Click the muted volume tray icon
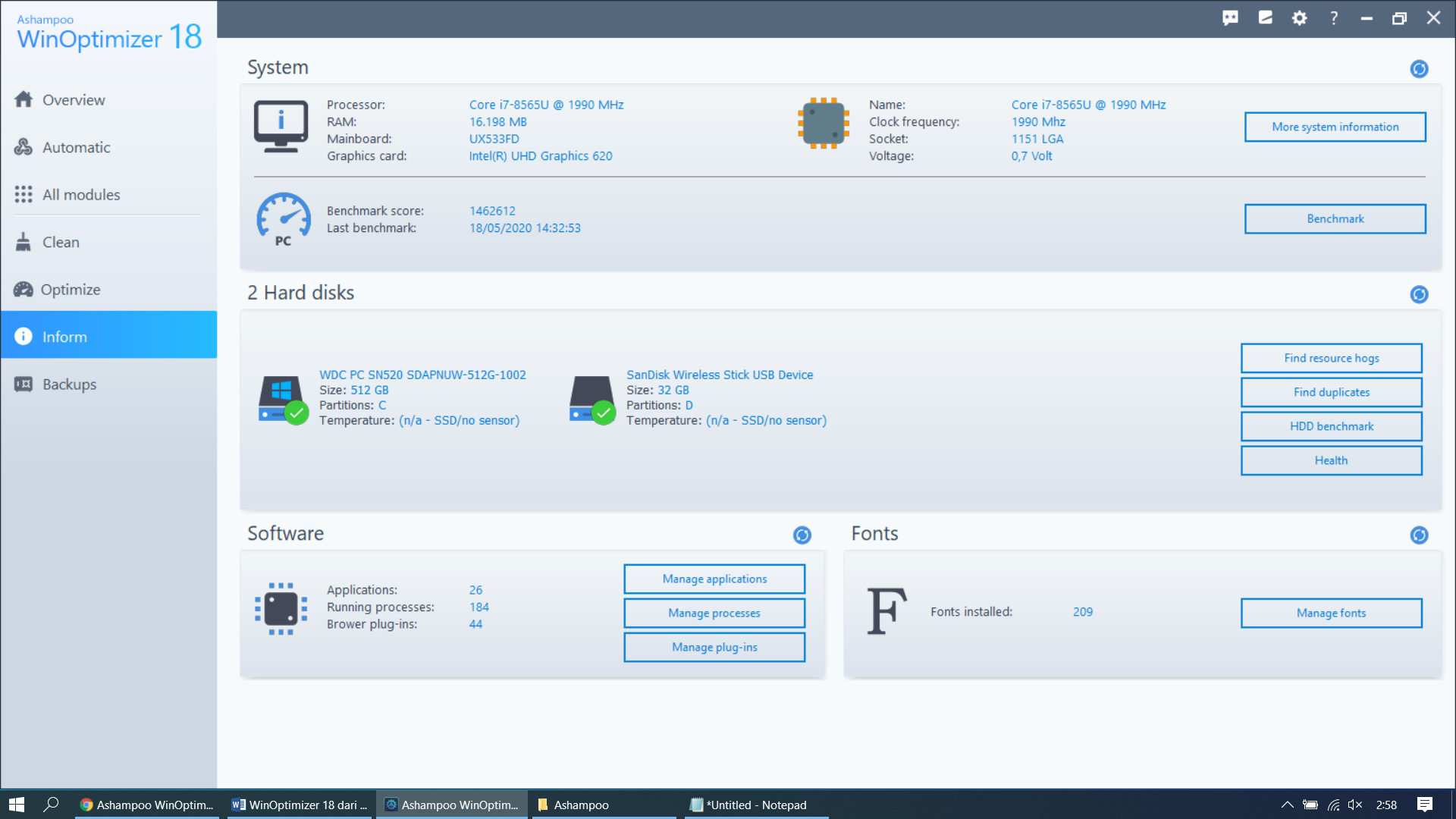This screenshot has width=1456, height=819. tap(1355, 805)
